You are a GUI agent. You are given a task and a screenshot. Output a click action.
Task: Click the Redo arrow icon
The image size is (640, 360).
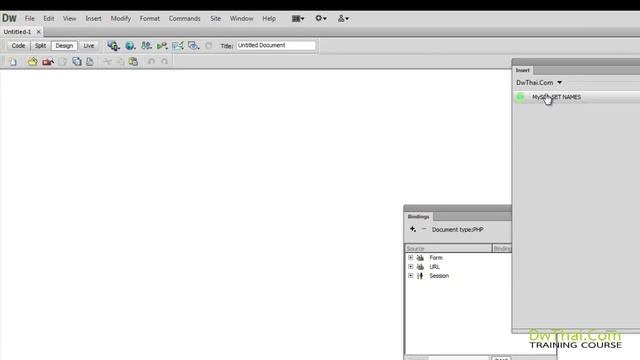pos(164,62)
